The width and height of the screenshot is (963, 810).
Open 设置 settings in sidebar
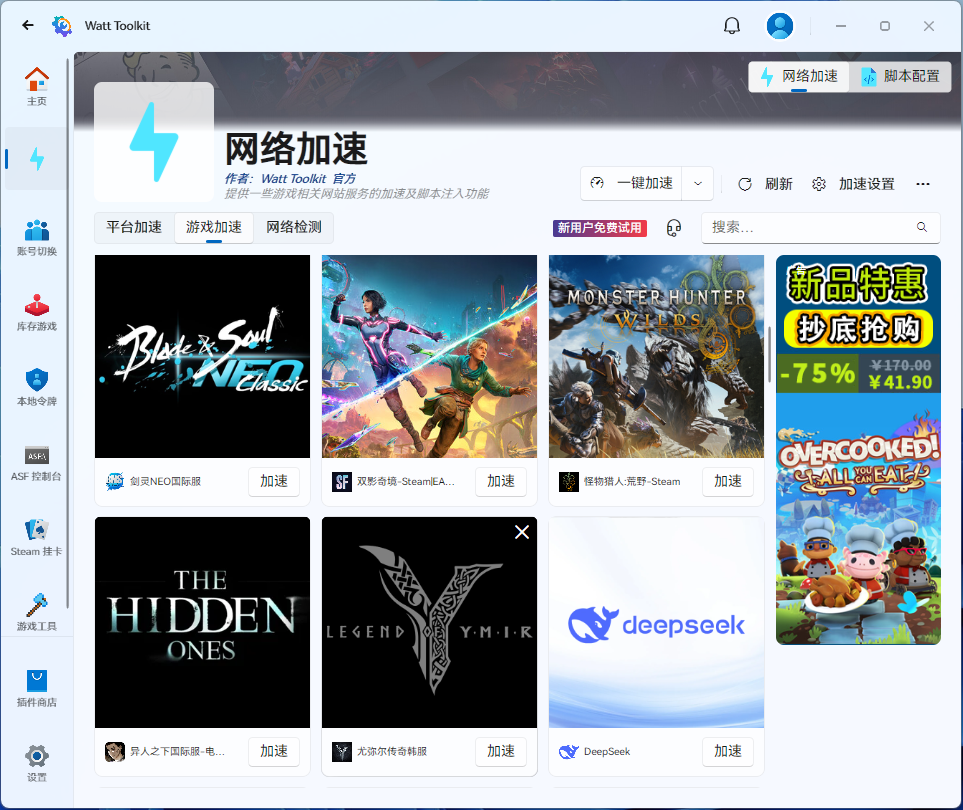(x=37, y=763)
